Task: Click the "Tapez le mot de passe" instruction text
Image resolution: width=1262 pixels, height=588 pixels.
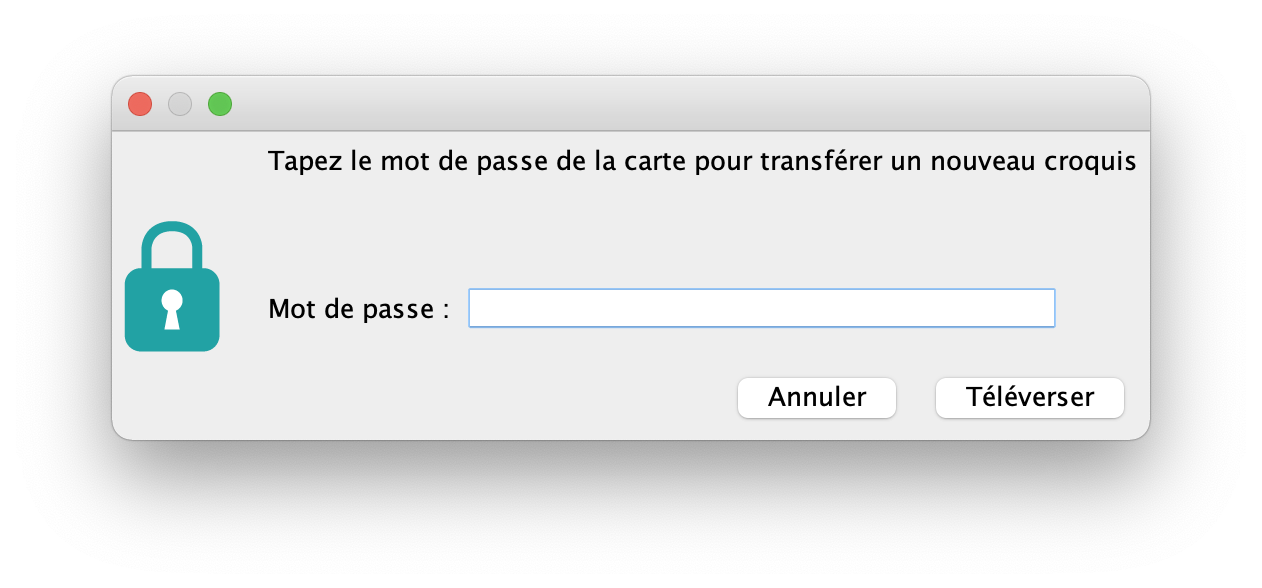Action: [x=702, y=162]
